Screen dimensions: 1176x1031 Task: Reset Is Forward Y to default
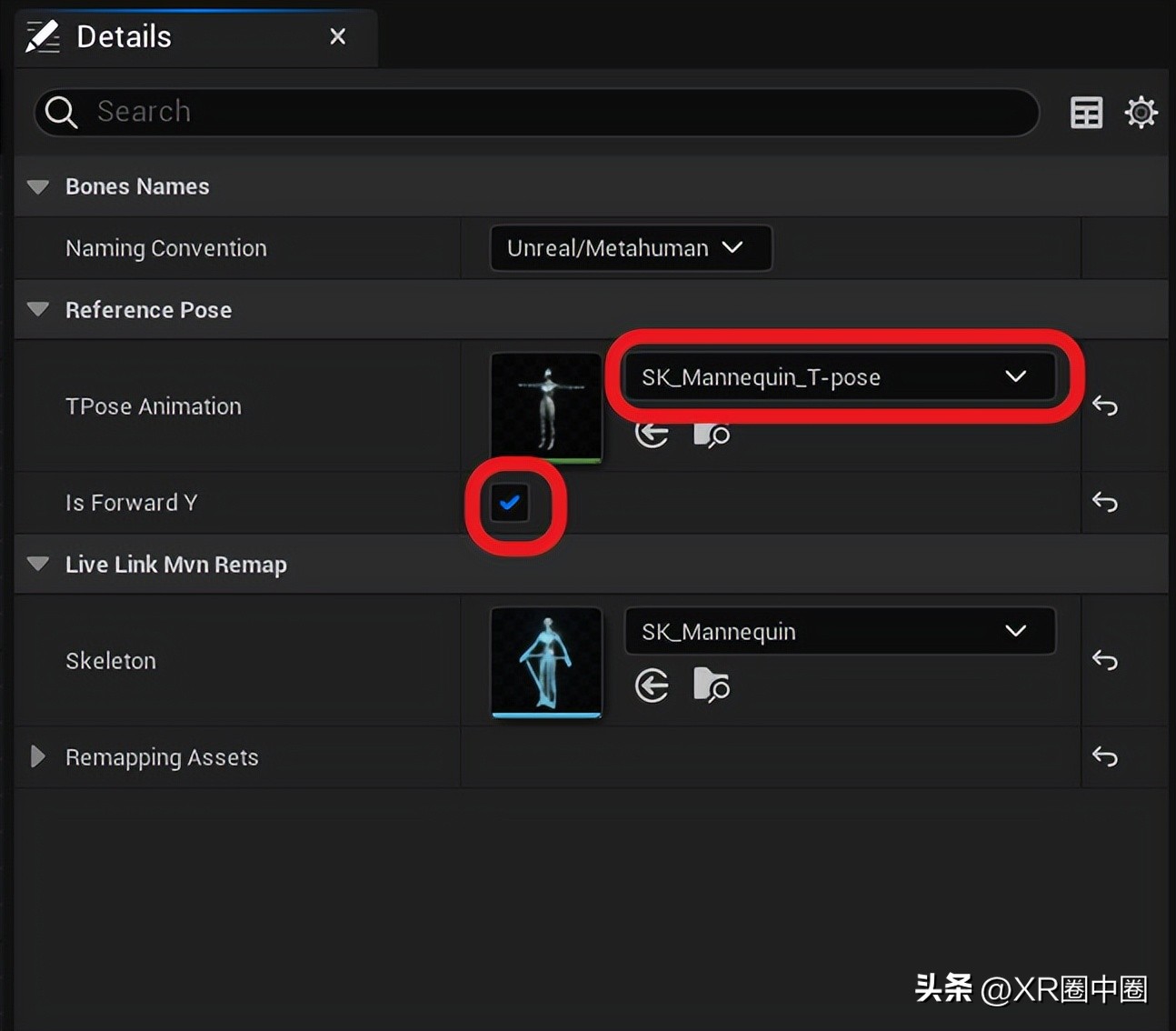[1104, 502]
